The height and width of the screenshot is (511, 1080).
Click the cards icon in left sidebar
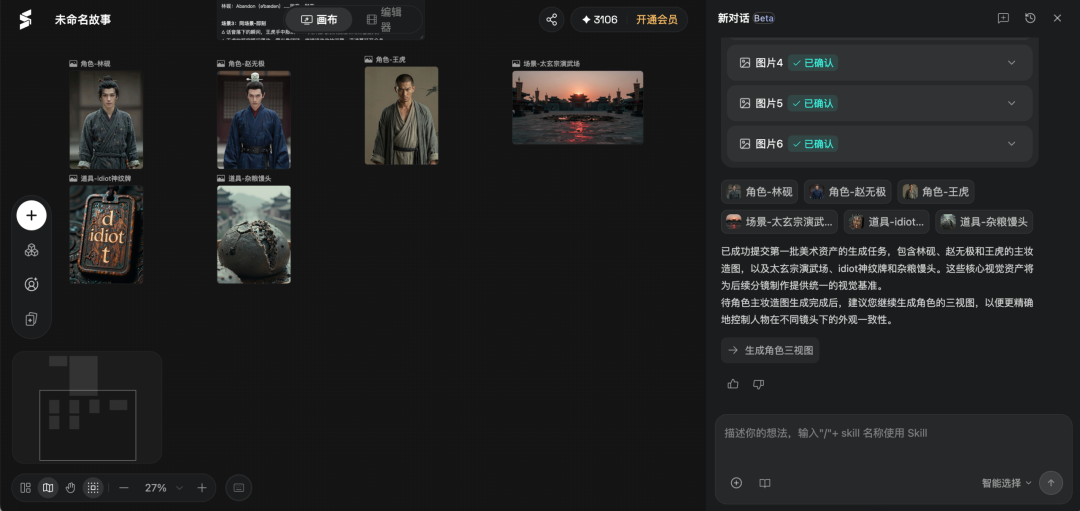(32, 319)
